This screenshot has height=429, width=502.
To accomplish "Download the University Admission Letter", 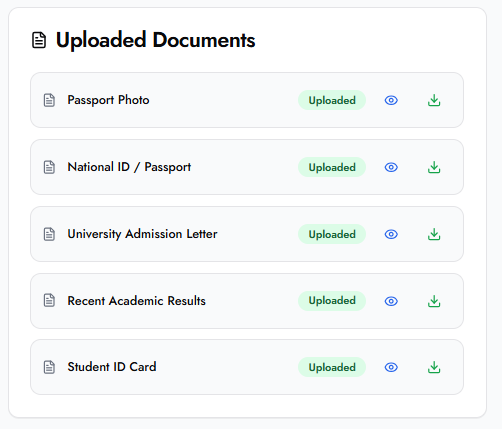I will click(x=434, y=234).
